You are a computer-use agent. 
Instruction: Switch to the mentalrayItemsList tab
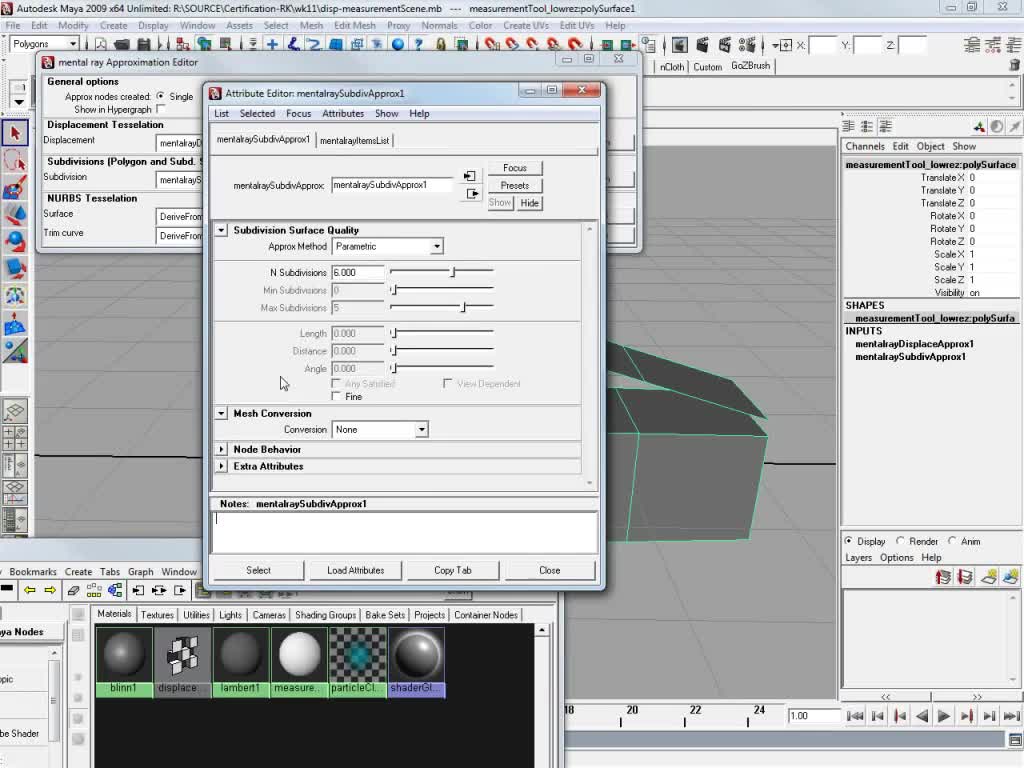(355, 140)
